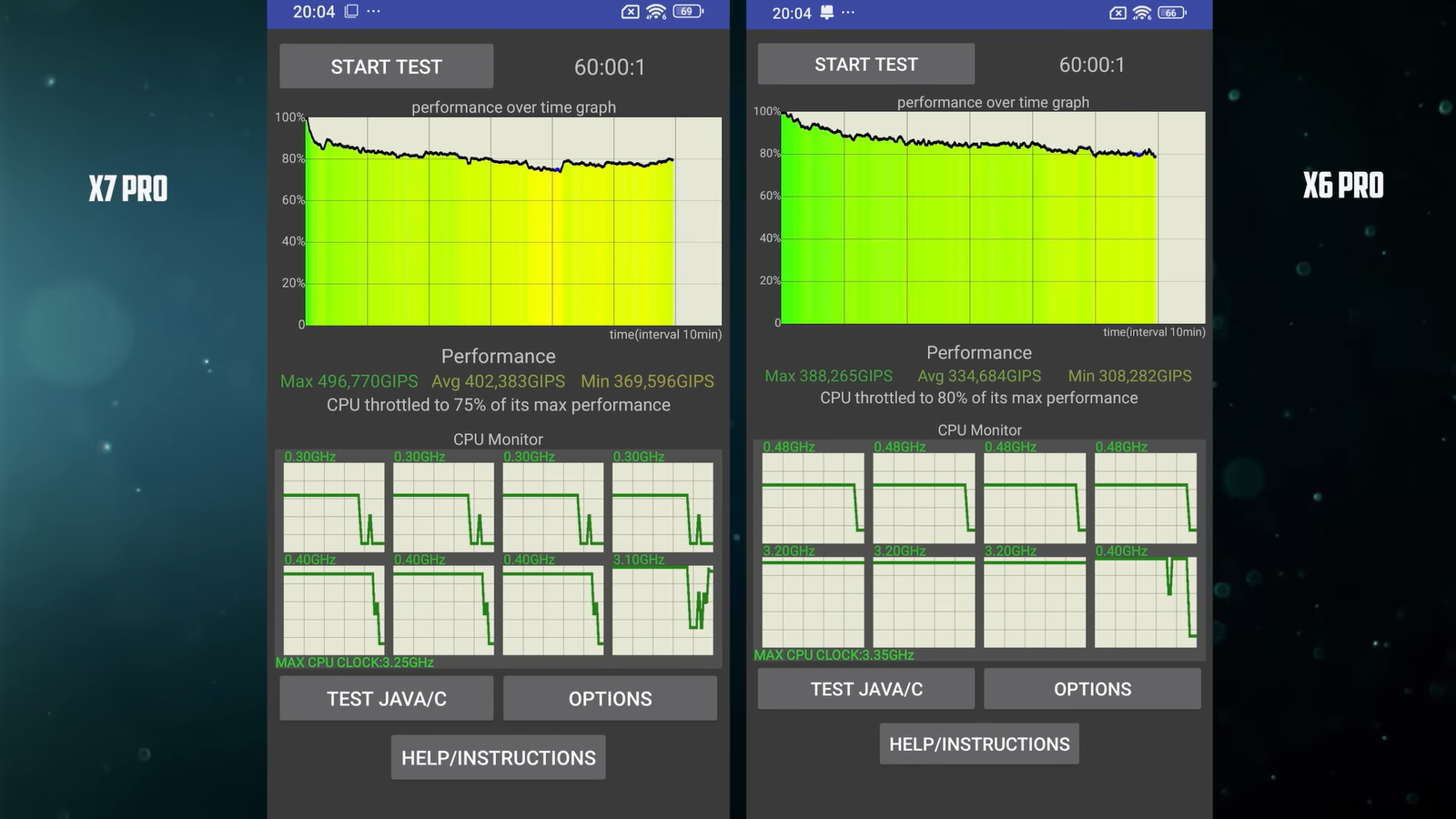Tap the Wi-Fi icon in X6 Pro status bar
This screenshot has width=1456, height=819.
(x=1142, y=13)
